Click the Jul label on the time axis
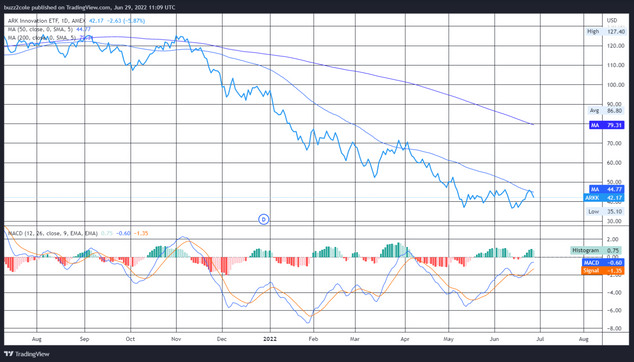The image size is (634, 362). click(x=540, y=339)
